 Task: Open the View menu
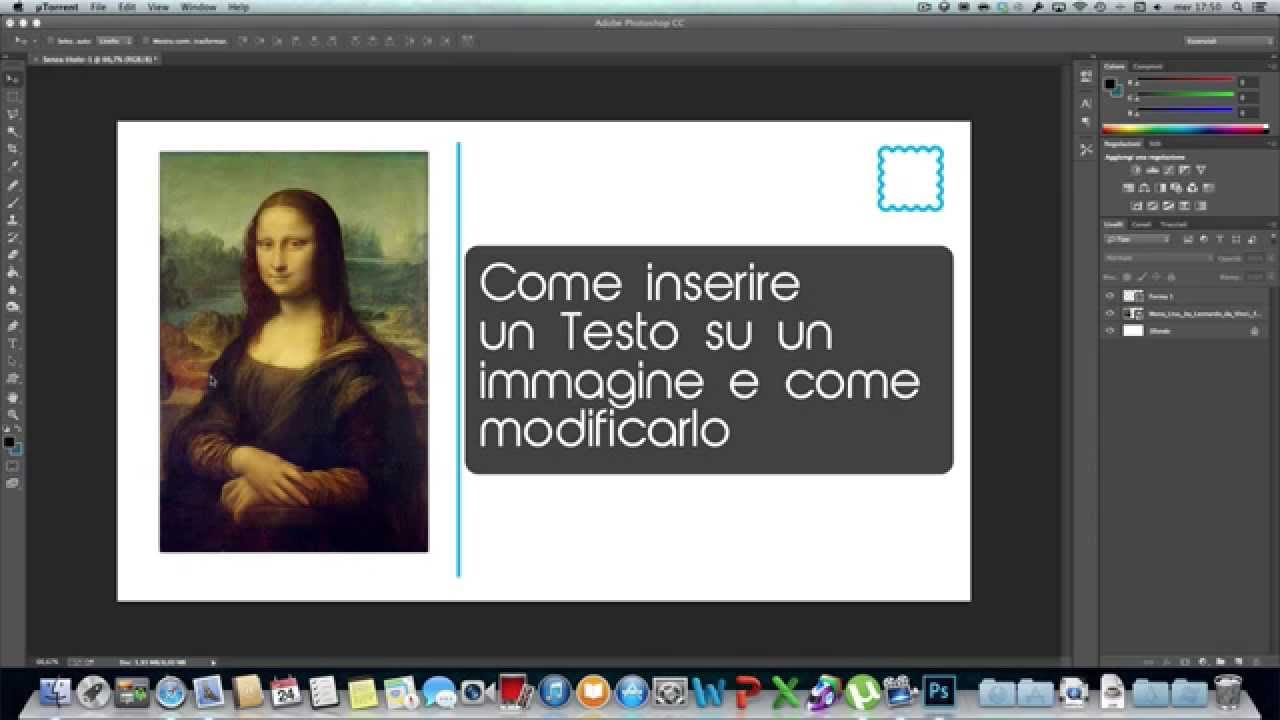[x=158, y=7]
